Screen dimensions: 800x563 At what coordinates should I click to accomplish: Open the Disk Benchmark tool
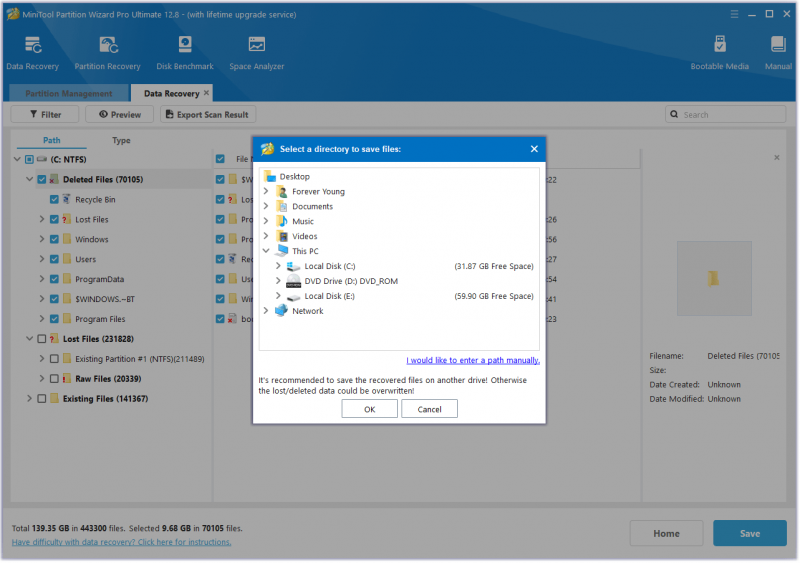pyautogui.click(x=185, y=45)
